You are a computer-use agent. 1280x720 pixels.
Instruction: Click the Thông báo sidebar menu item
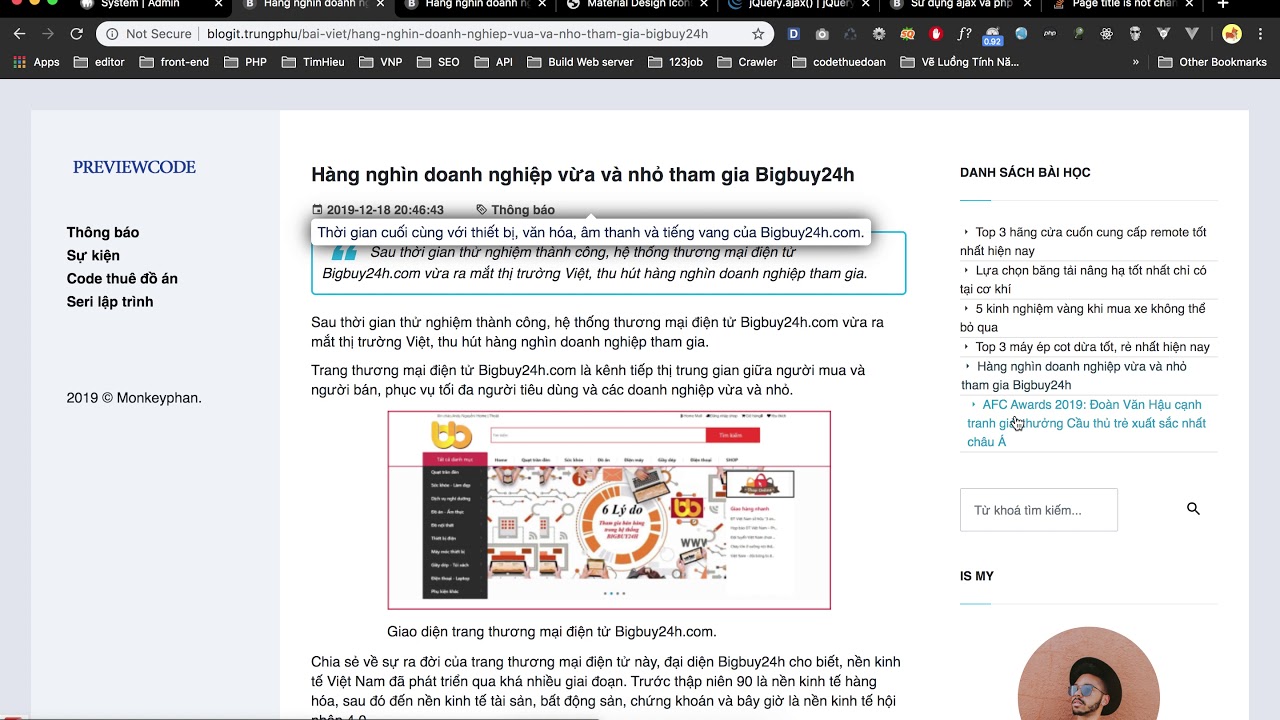click(x=103, y=232)
